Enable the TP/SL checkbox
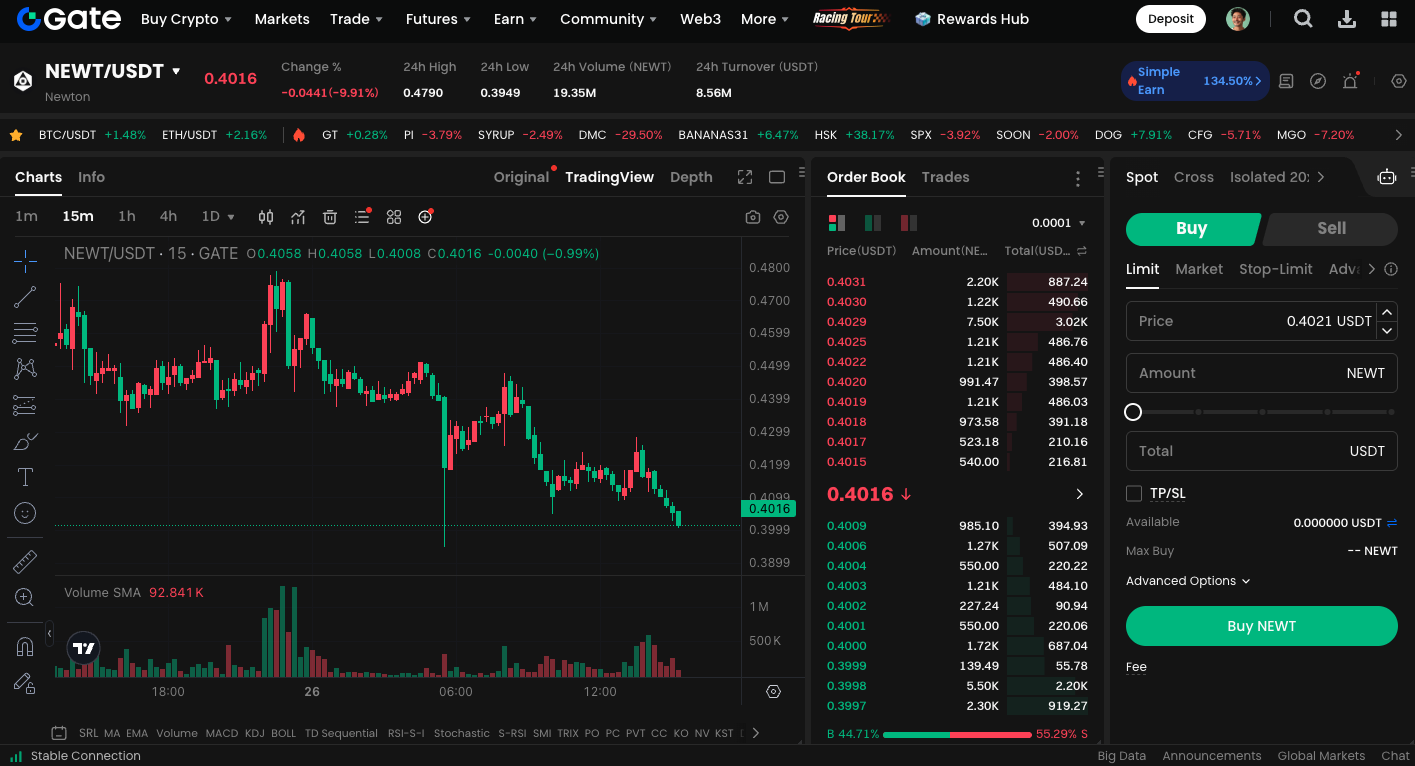 tap(1134, 493)
